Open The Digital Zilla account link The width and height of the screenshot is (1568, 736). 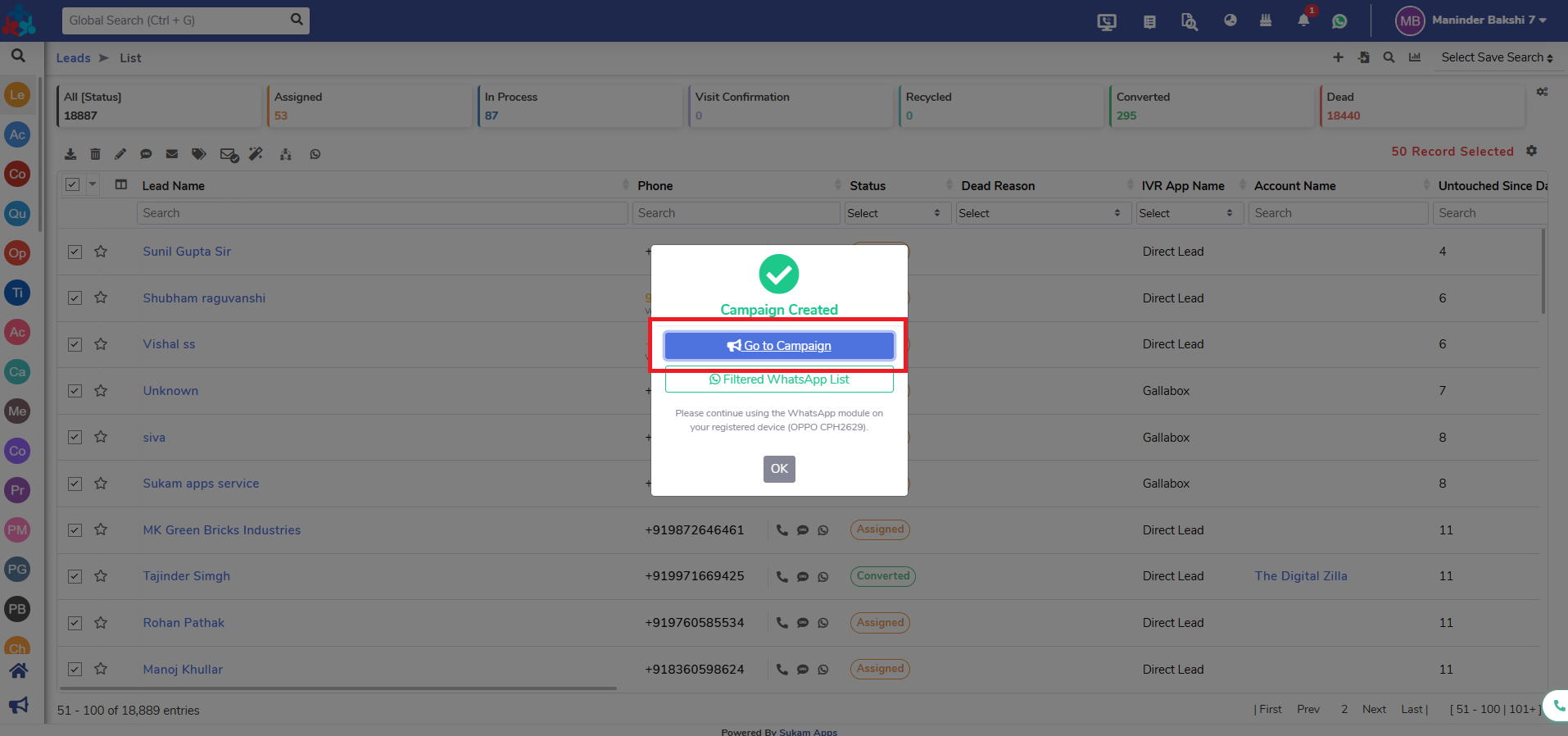[1301, 576]
